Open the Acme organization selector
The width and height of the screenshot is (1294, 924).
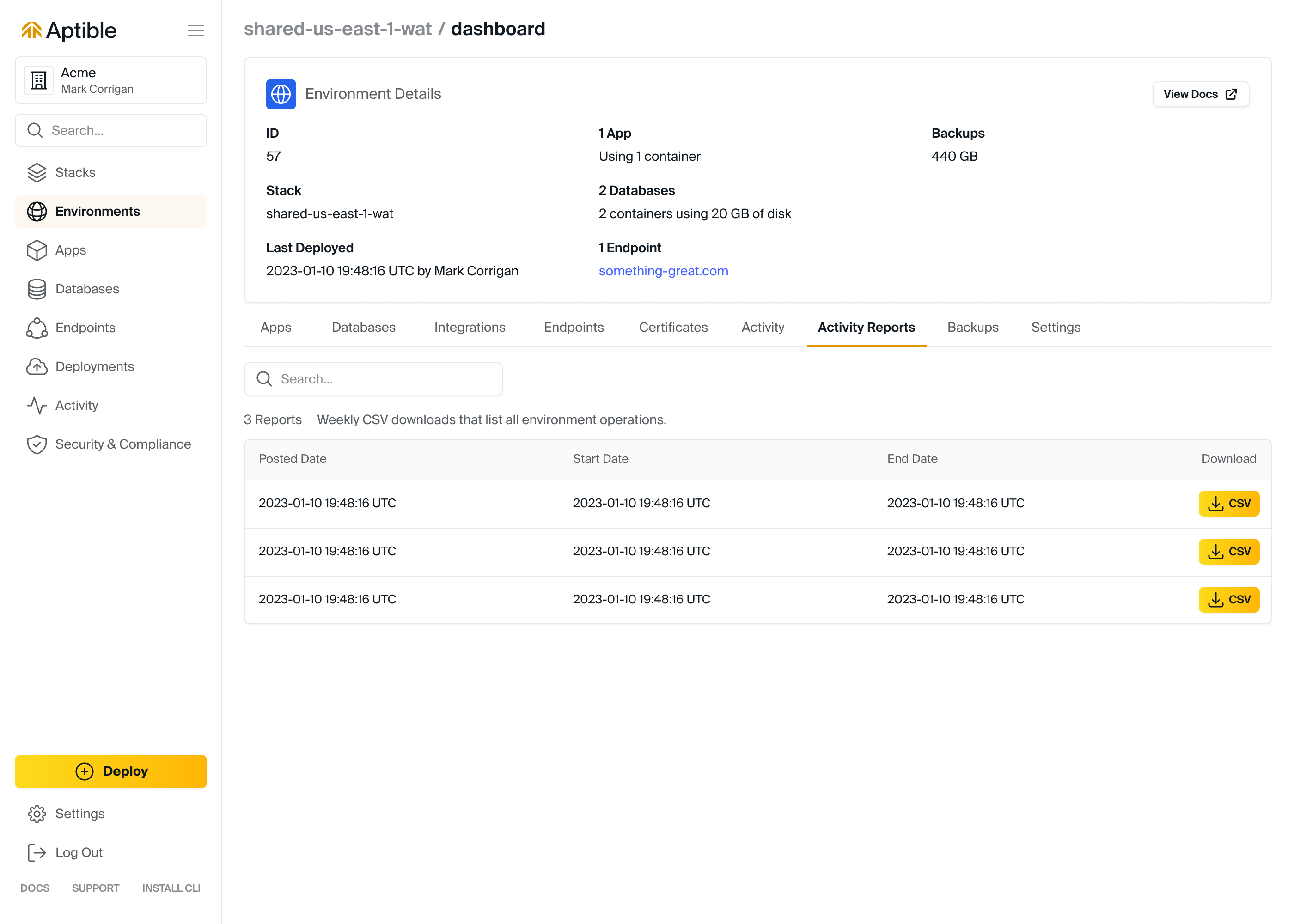pos(111,80)
